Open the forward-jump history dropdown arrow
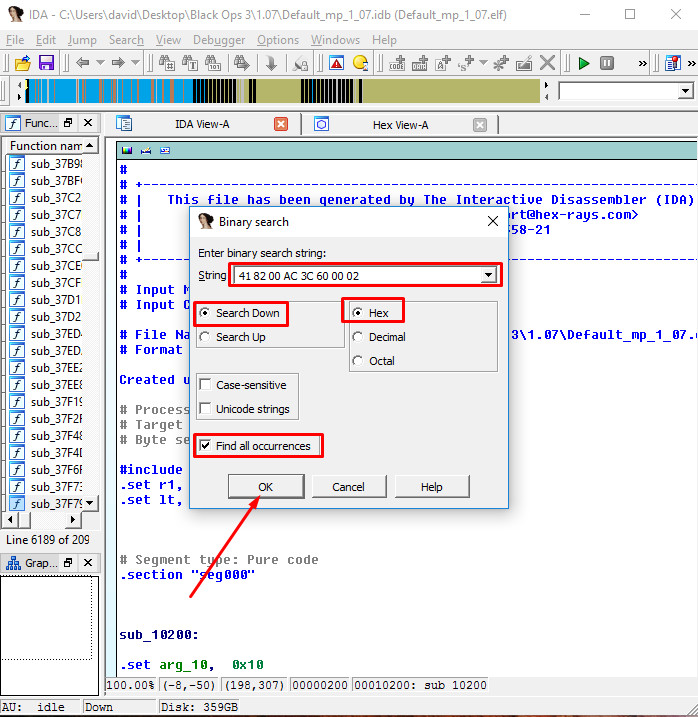Screen dimensions: 698x717 click(x=135, y=63)
